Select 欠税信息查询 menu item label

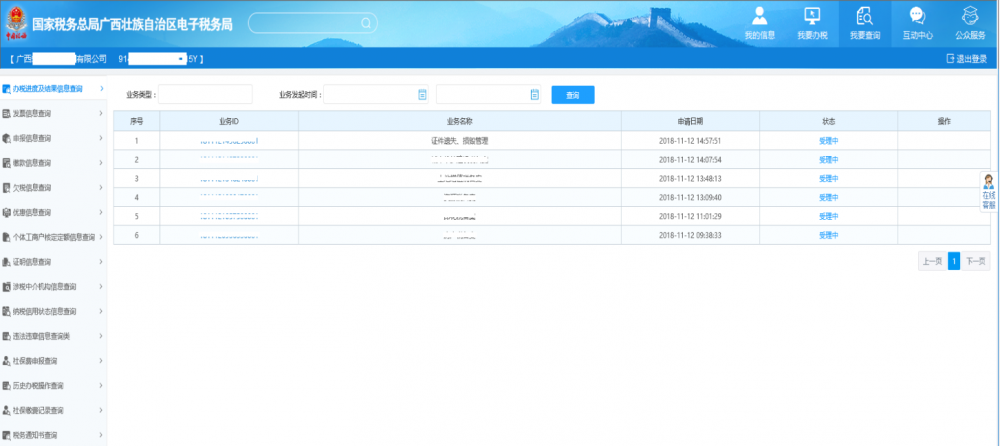pos(32,188)
